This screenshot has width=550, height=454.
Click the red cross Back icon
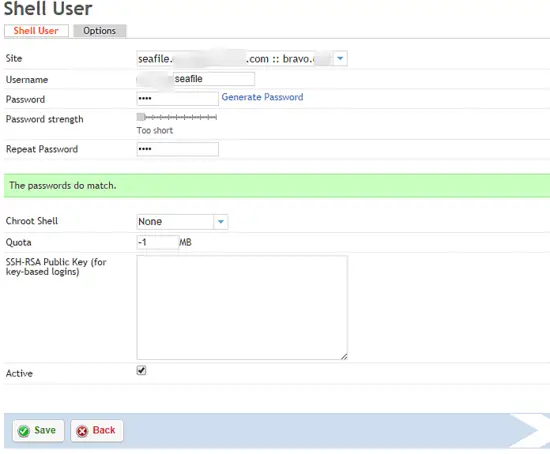tap(82, 431)
